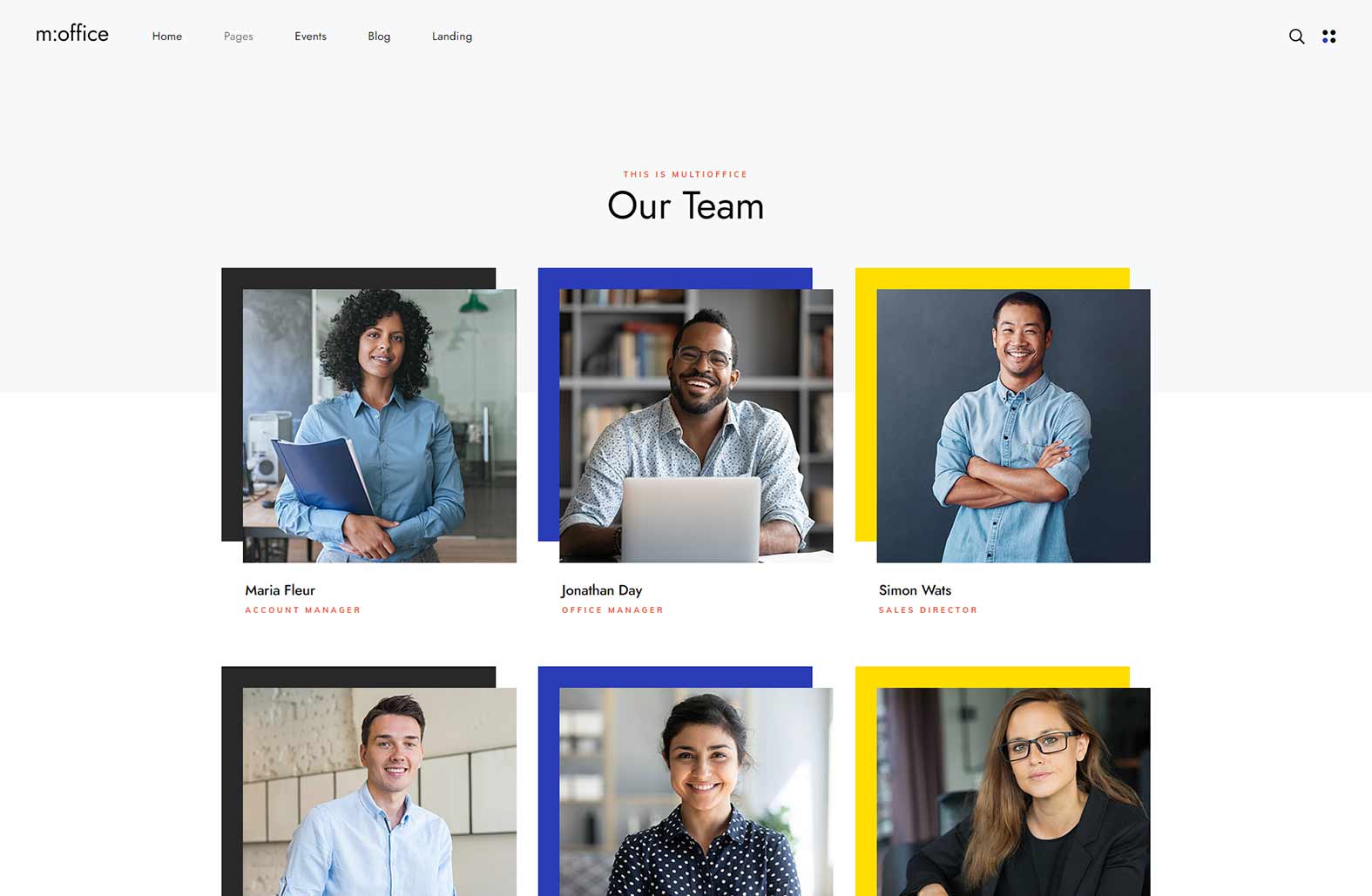
Task: Select the Pages menu item
Action: coord(238,37)
